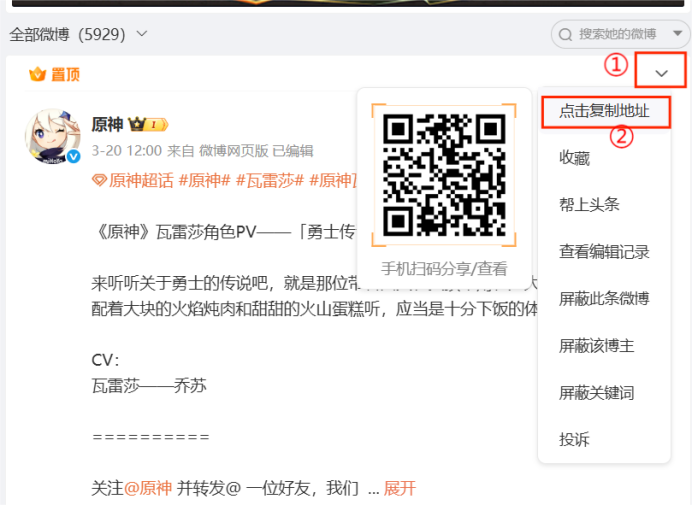Open the search box dropdown arrow

(x=678, y=33)
